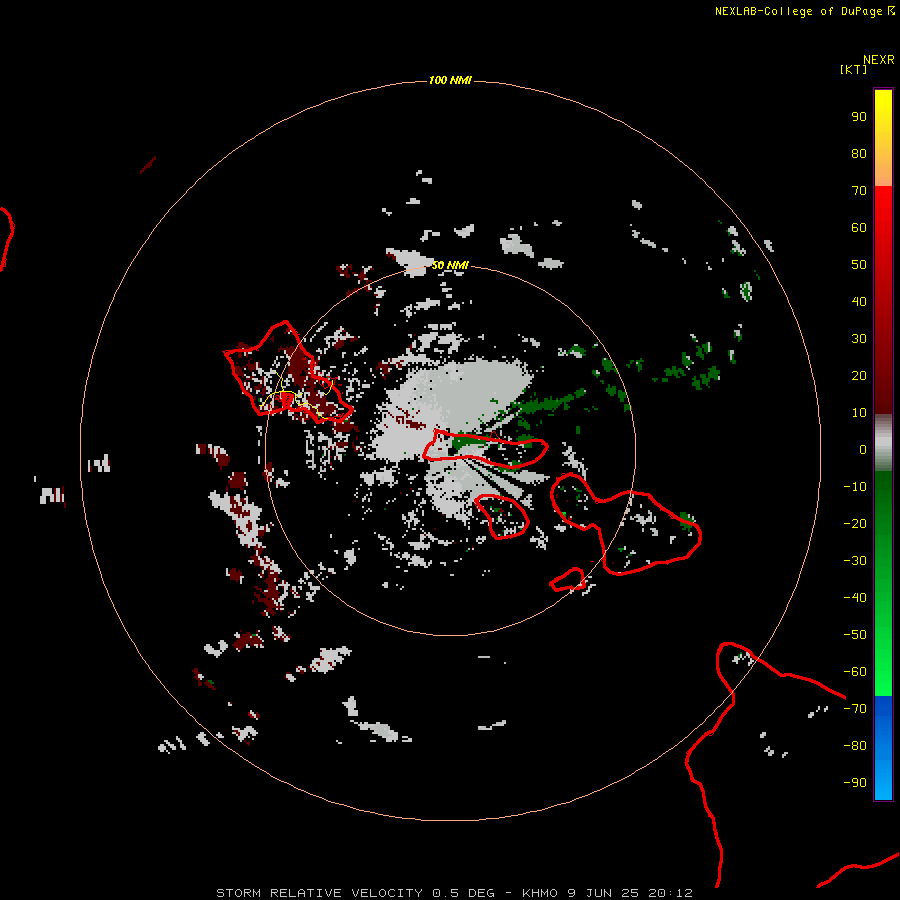Select the KHMO station identifier
The height and width of the screenshot is (900, 900).
click(x=540, y=893)
